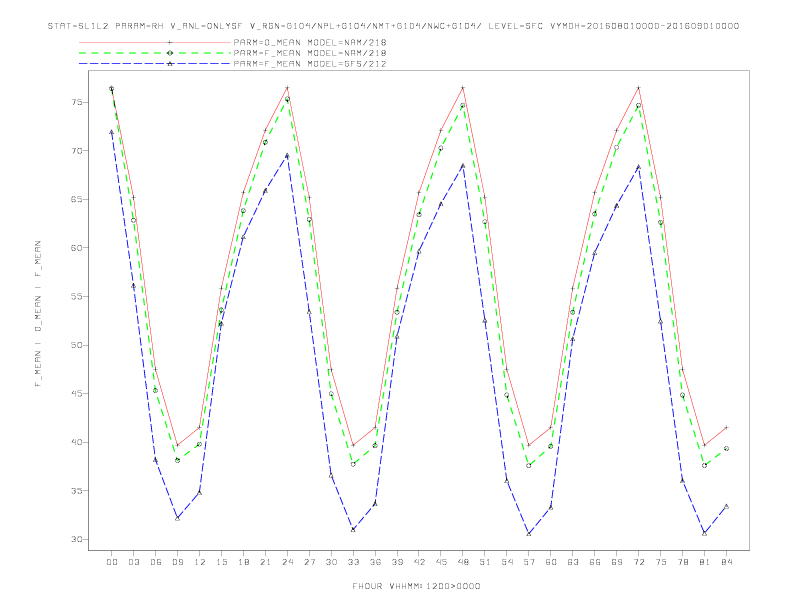Select legend entry PARM=F_MEAN MODEL=NAM/218

pos(310,53)
